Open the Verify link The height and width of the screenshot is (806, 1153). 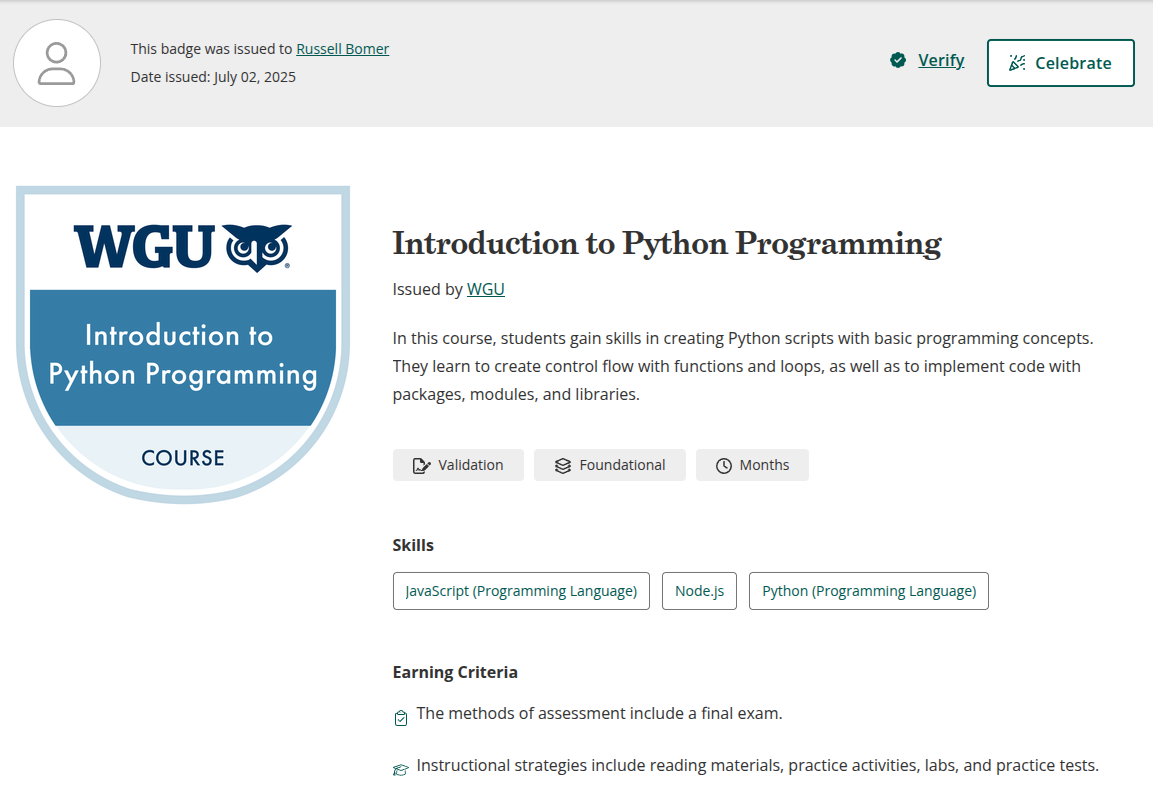[x=940, y=60]
